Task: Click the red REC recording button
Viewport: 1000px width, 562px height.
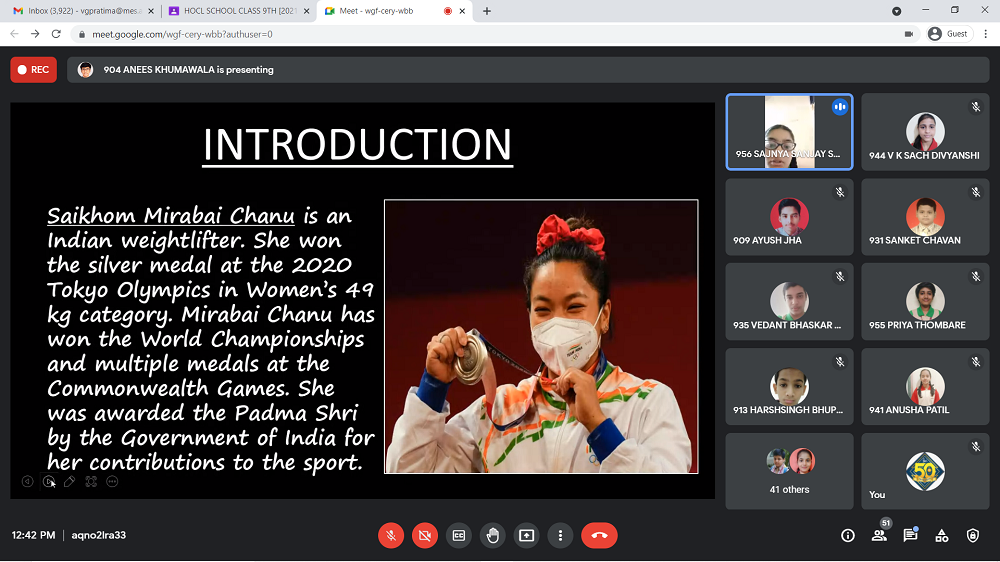Action: pos(33,70)
